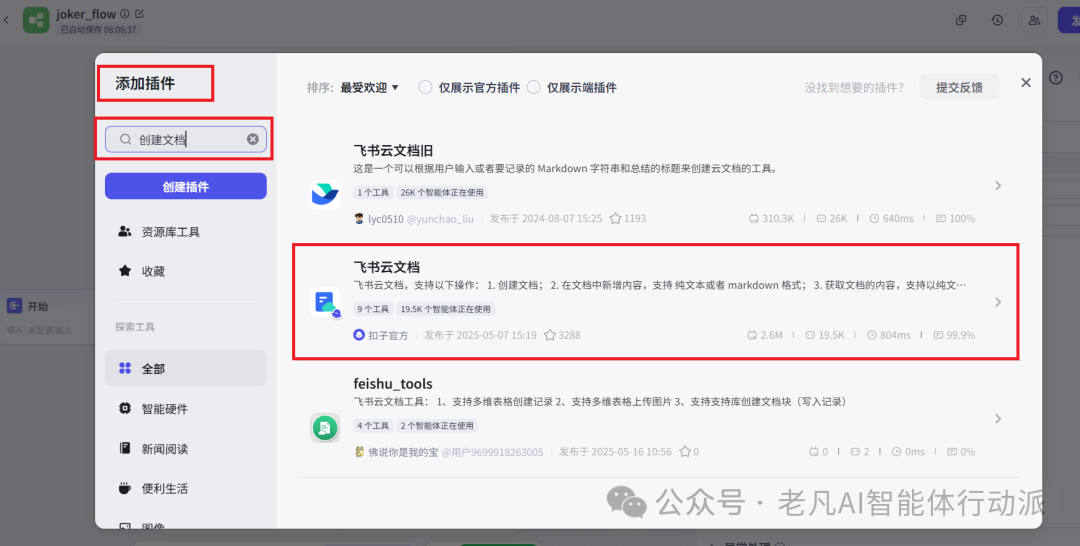
Task: Open 扣子官方 author badge icon
Action: click(359, 335)
